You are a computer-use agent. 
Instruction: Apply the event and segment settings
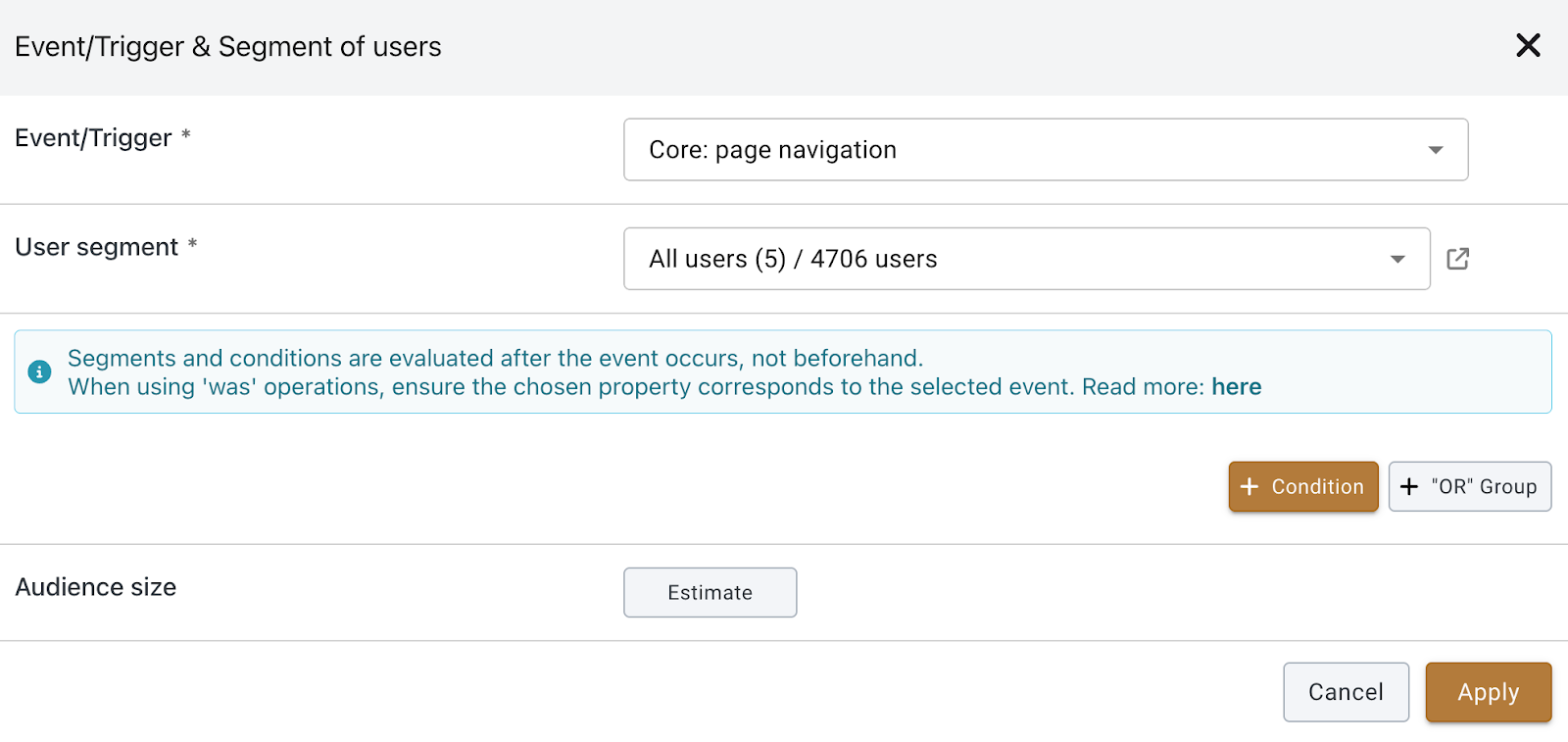tap(1488, 692)
